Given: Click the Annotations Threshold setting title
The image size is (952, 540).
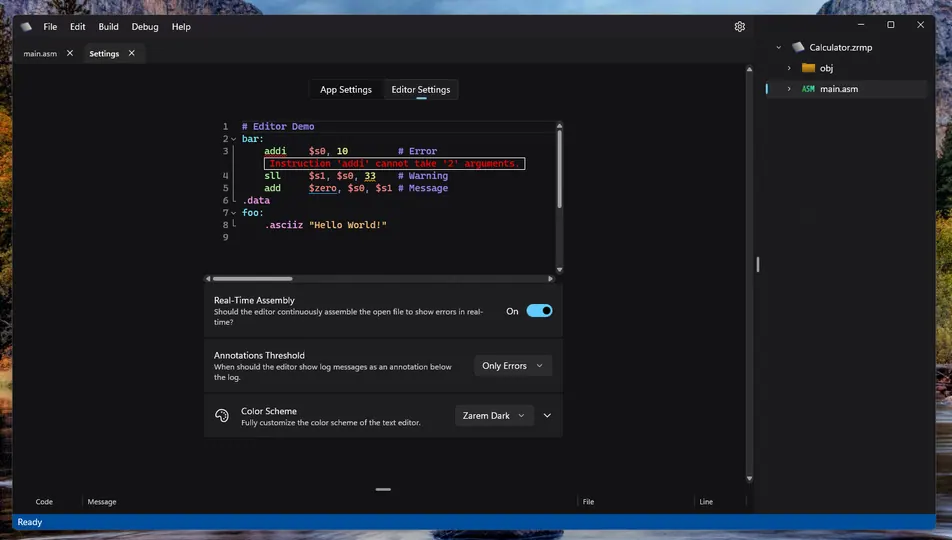Looking at the screenshot, I should (x=259, y=355).
